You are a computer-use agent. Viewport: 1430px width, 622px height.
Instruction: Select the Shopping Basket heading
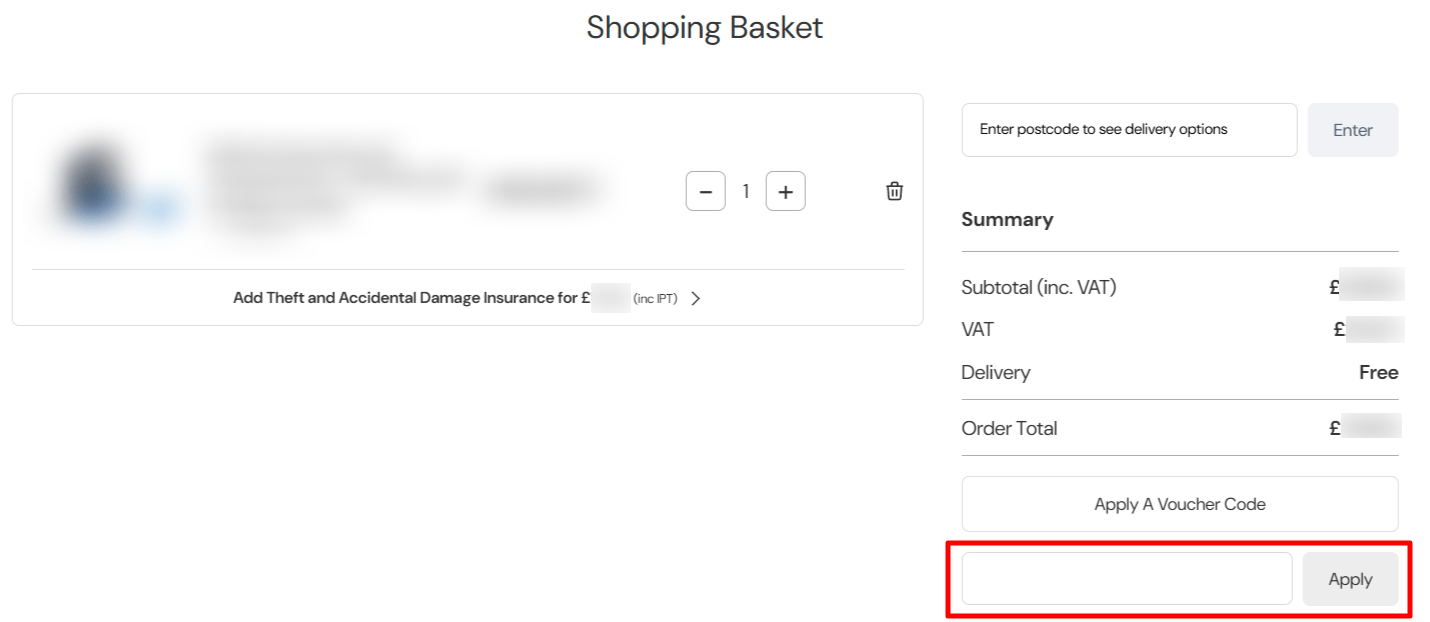pos(705,27)
